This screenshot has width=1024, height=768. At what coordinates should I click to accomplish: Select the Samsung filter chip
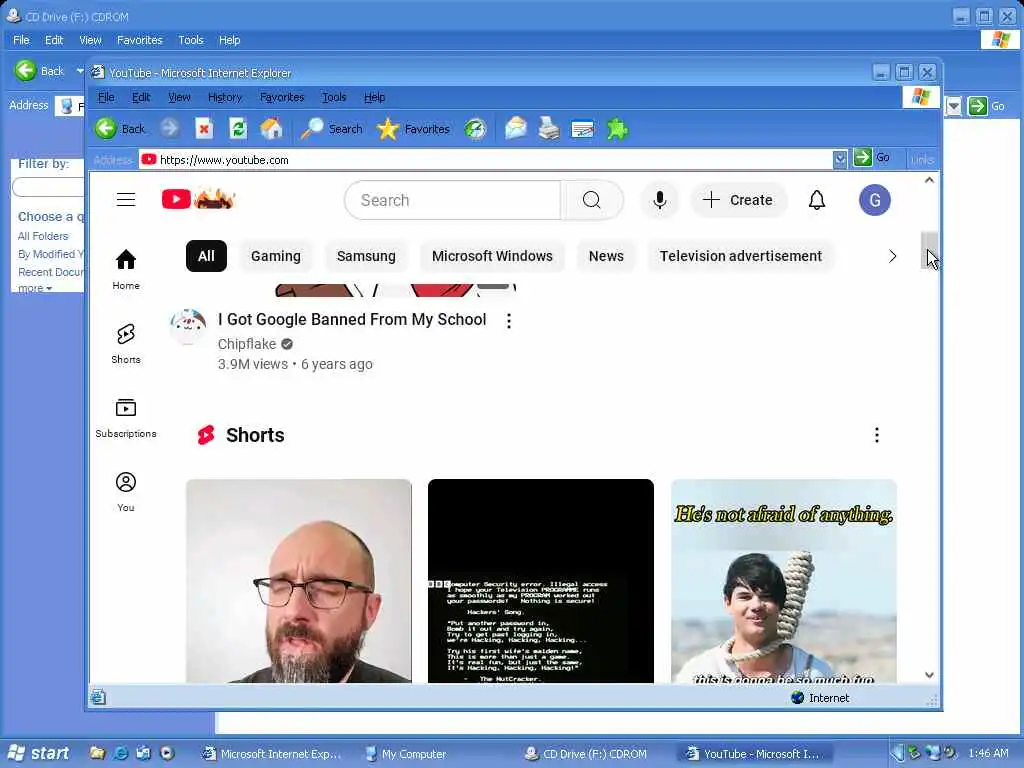pos(366,256)
